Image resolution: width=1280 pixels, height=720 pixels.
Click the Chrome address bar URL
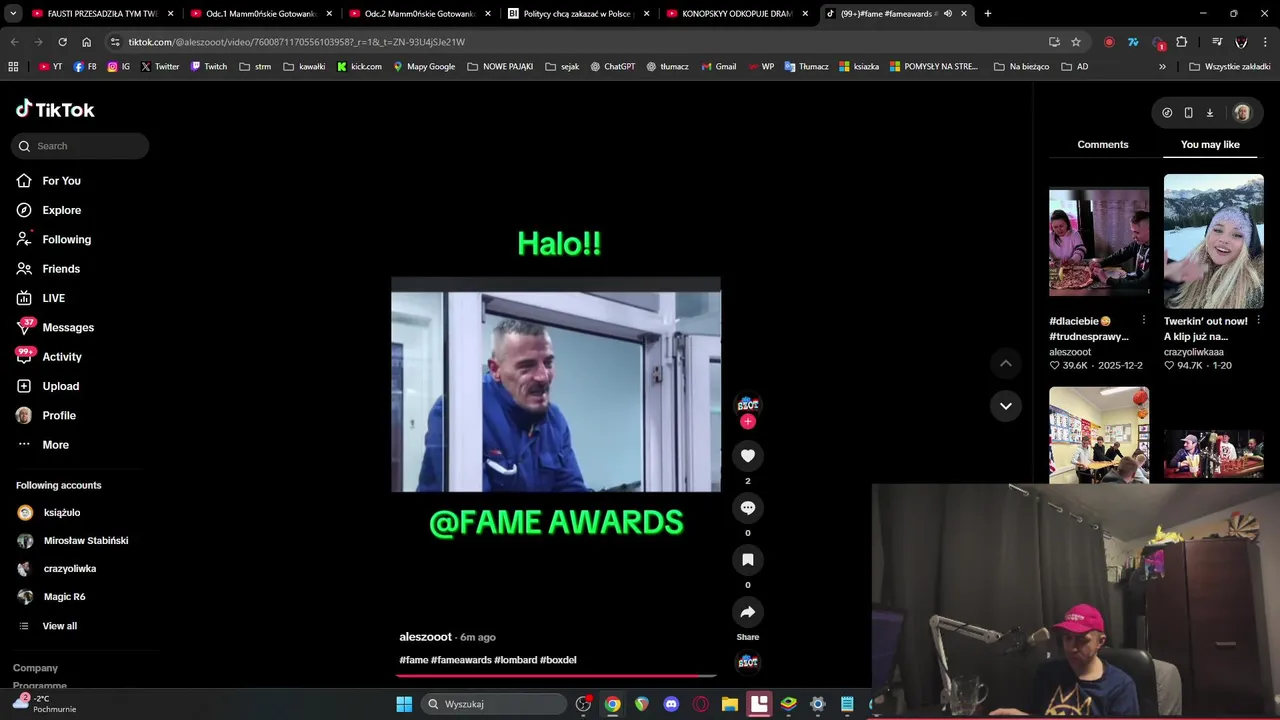click(296, 42)
